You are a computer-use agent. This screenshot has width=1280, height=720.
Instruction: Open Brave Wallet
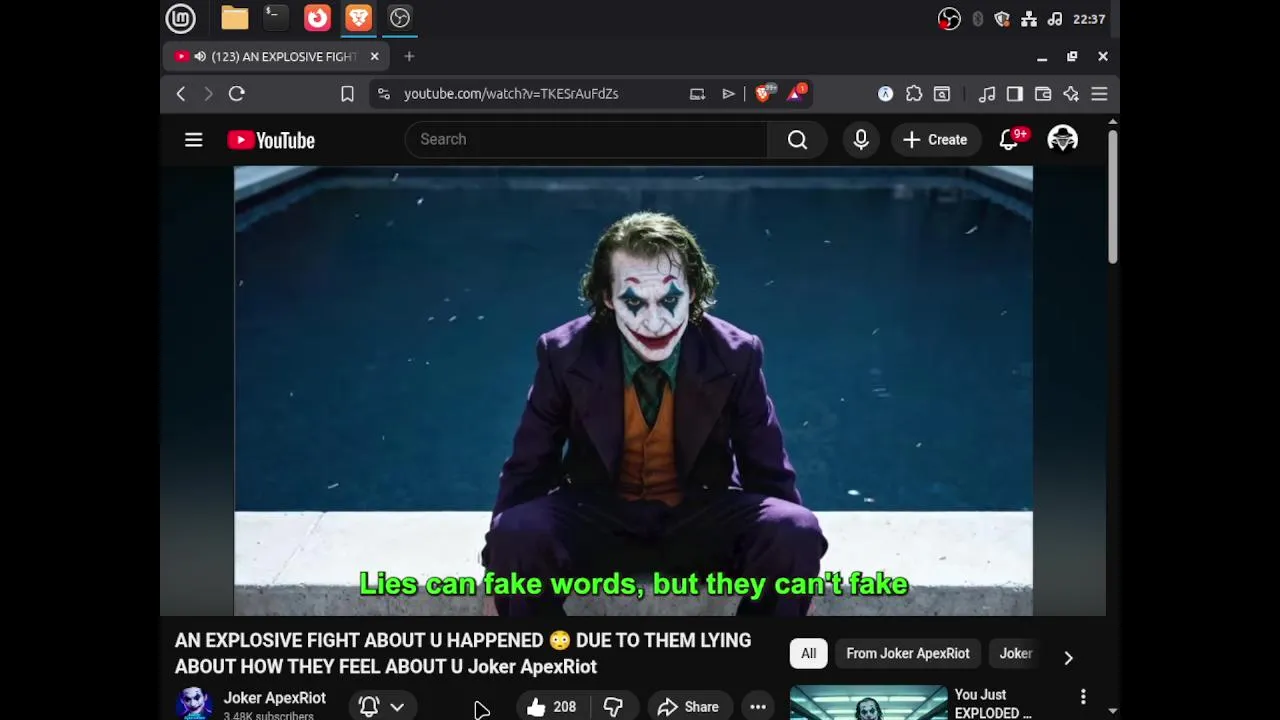[1043, 94]
